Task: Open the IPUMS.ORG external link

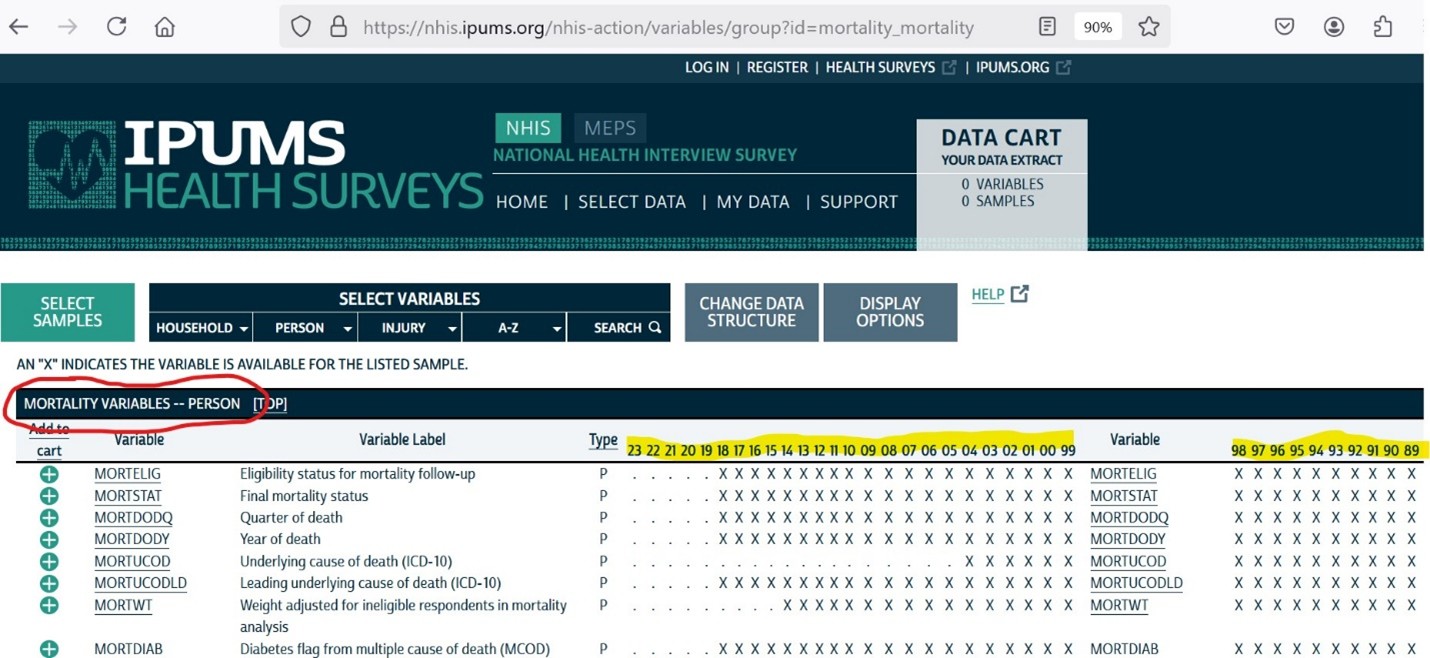Action: coord(1023,68)
